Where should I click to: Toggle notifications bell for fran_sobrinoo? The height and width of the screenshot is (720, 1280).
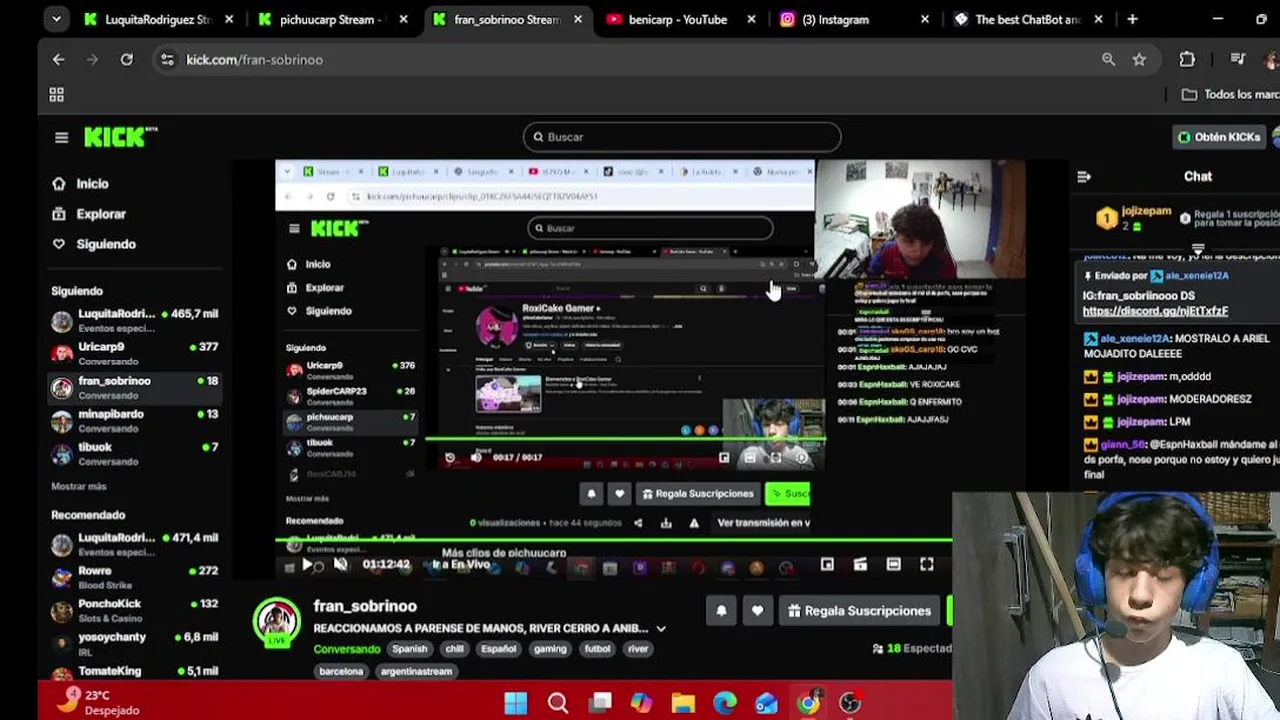(x=721, y=611)
